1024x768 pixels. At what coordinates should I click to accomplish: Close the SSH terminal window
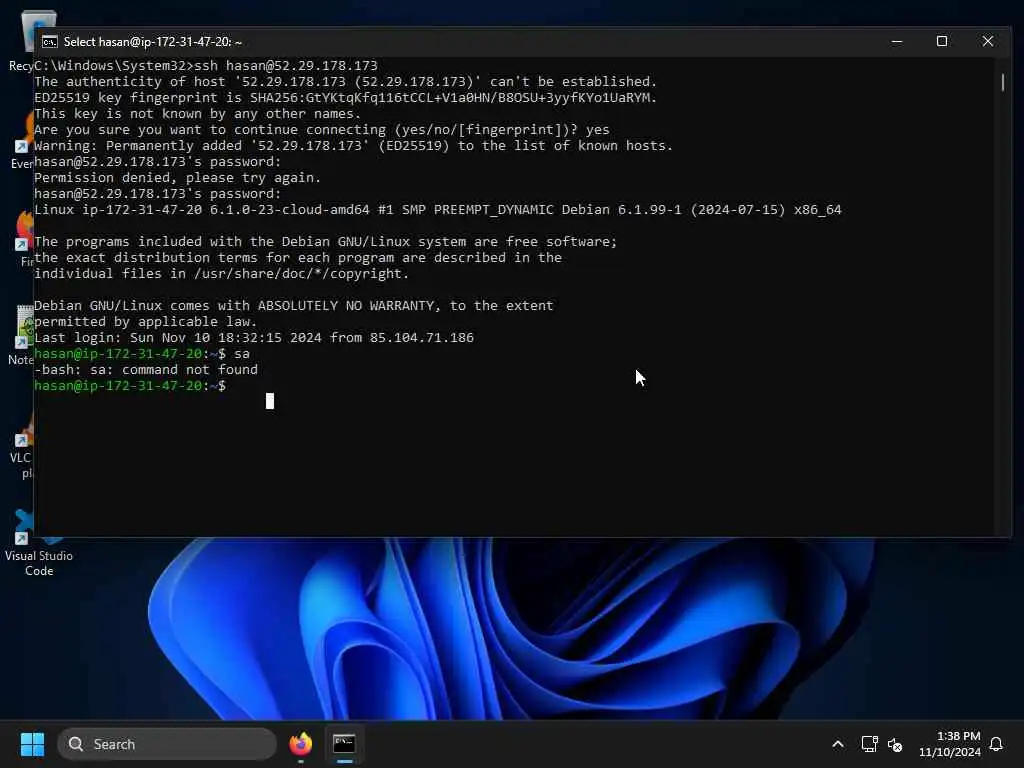point(987,41)
